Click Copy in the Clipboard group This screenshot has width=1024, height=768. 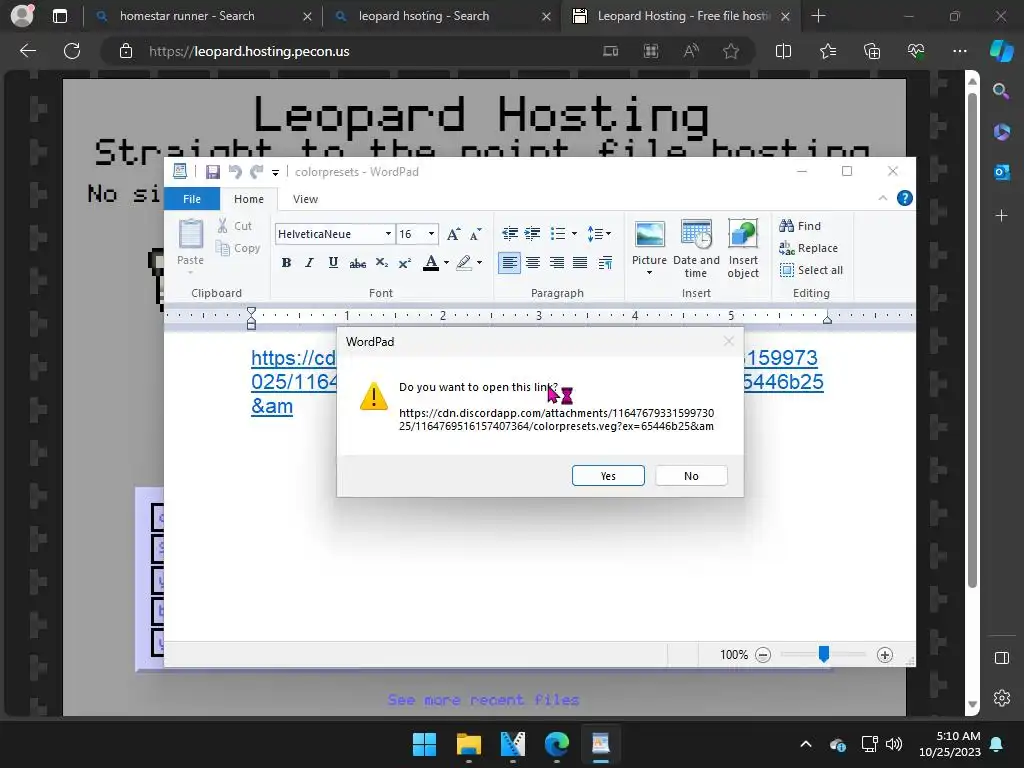pyautogui.click(x=238, y=248)
